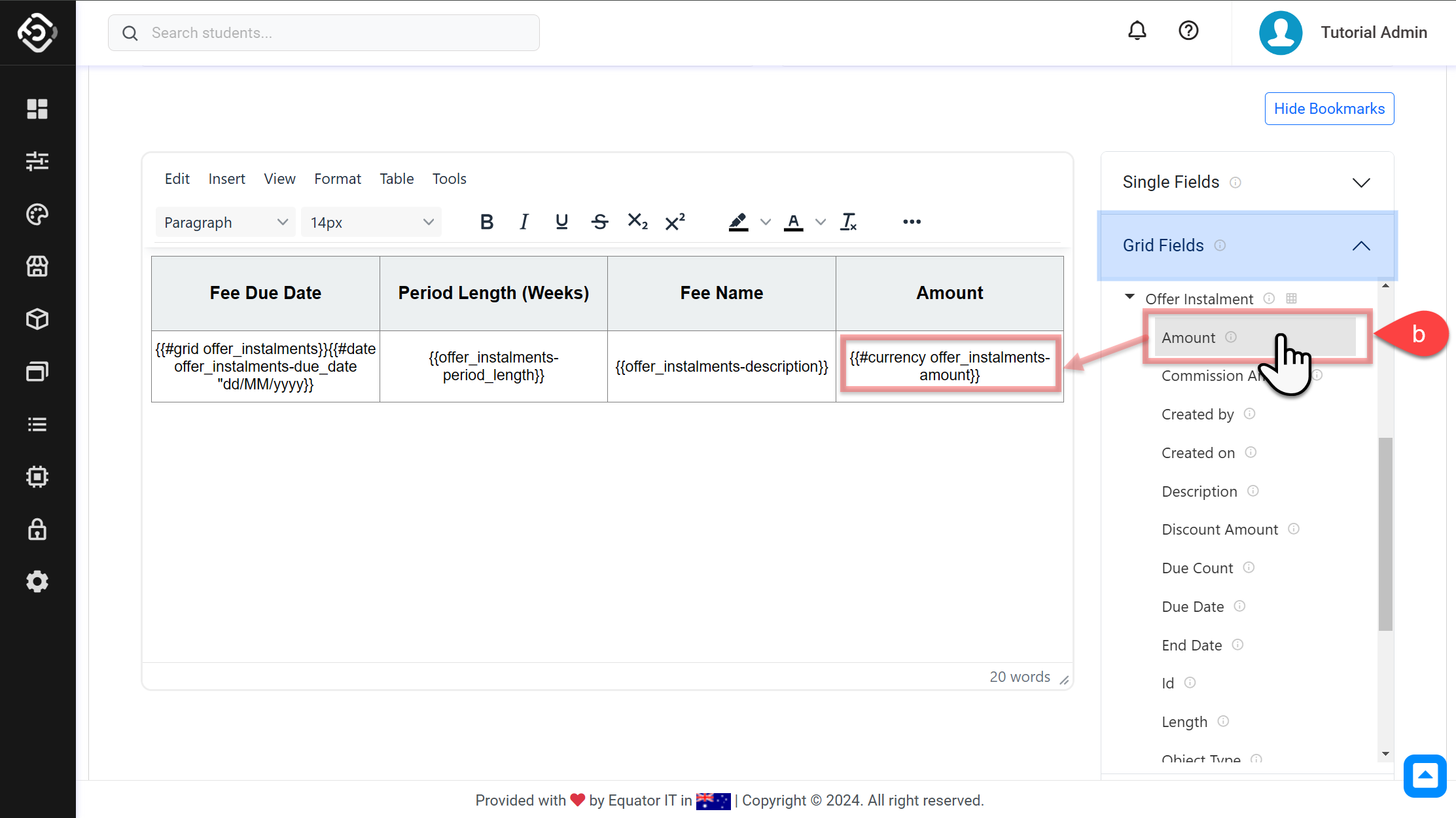Apply italic formatting
Screen dimensions: 1456x818
[524, 222]
